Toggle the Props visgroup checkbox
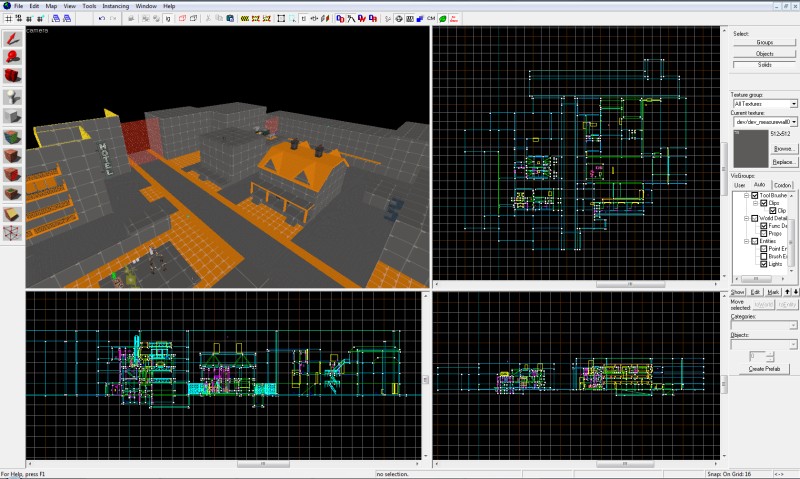 pyautogui.click(x=764, y=233)
